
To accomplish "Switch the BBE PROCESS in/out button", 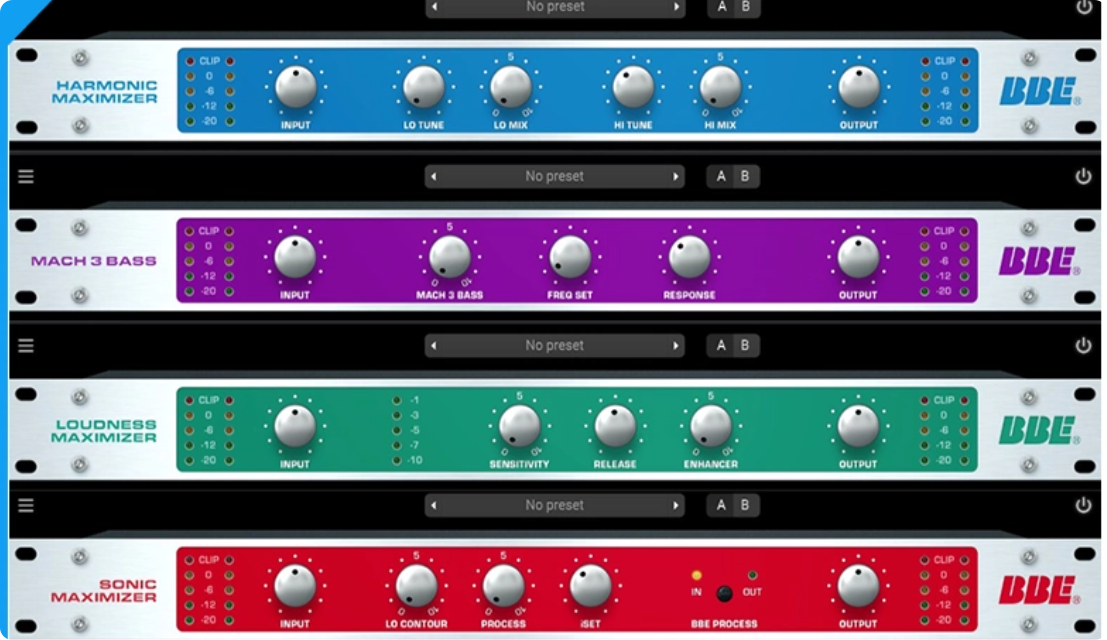I will (724, 593).
